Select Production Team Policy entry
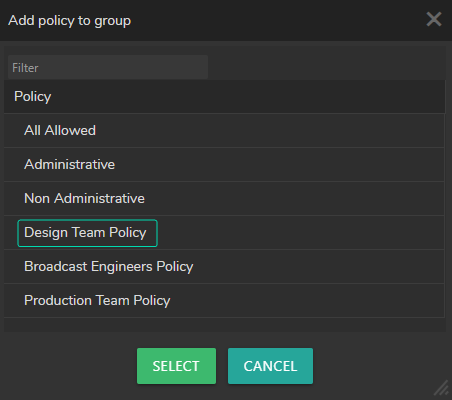The width and height of the screenshot is (452, 400). [x=224, y=301]
